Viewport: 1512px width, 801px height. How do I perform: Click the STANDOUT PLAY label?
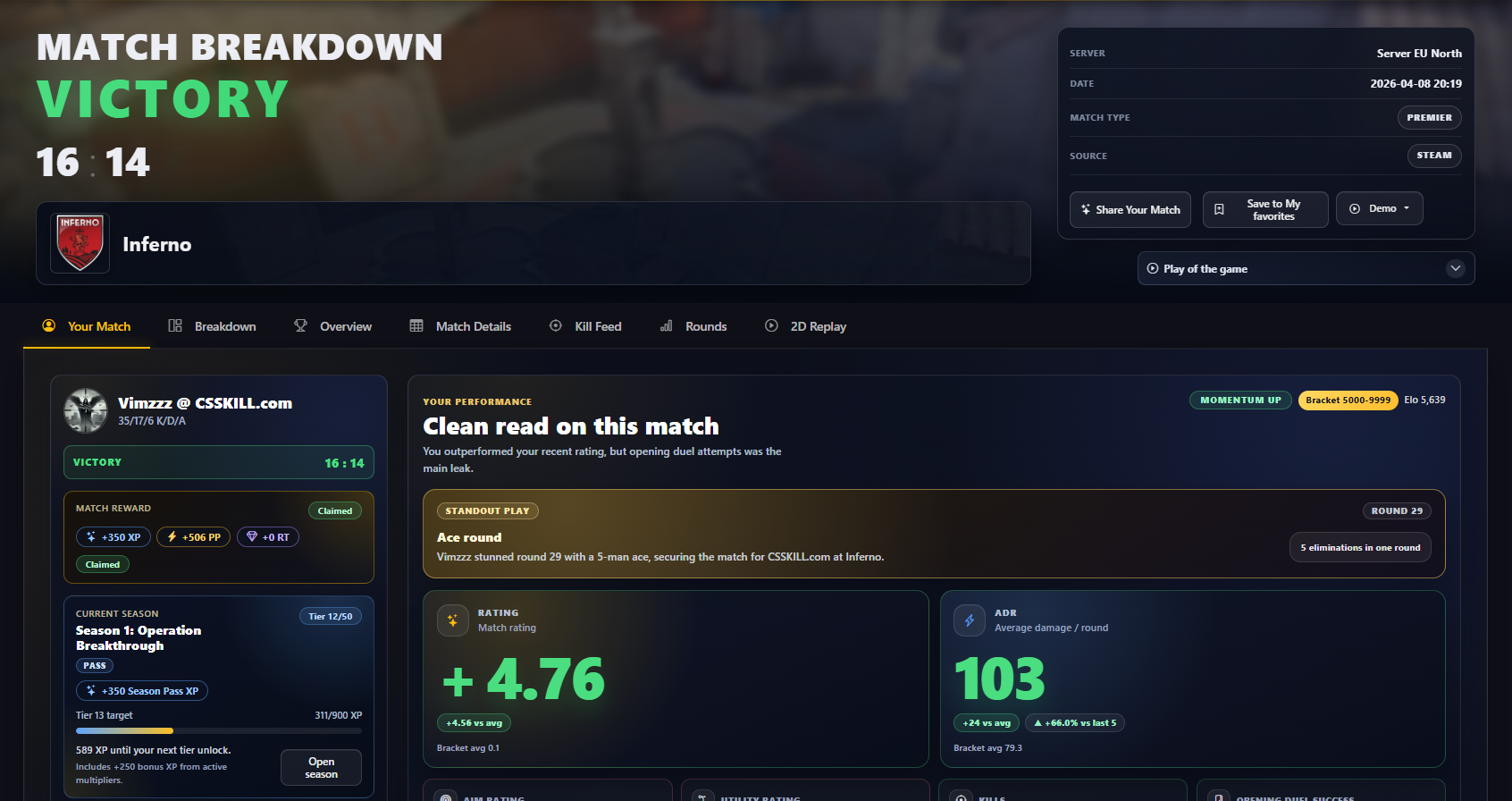tap(487, 510)
